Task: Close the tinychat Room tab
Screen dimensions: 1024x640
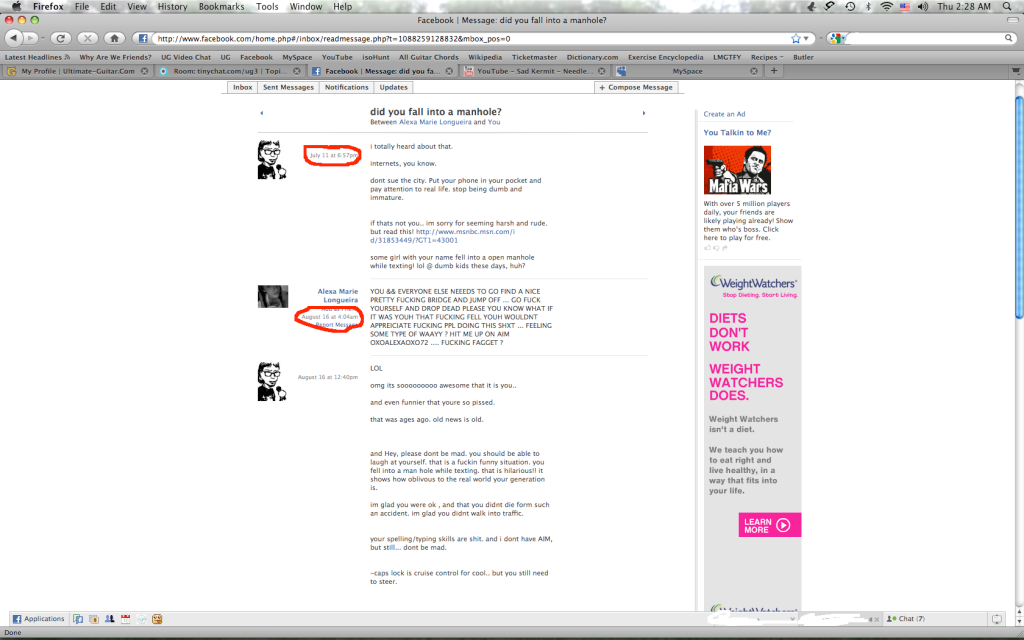Action: coord(296,71)
